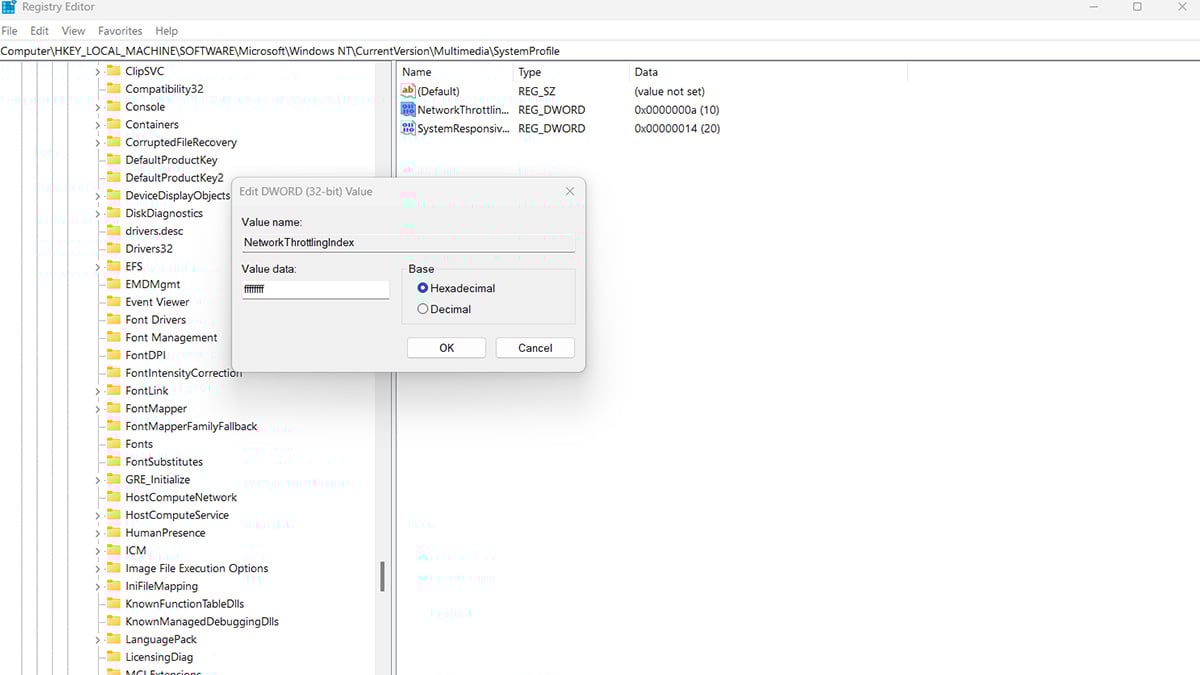Click the DiskDiagnostics folder icon

(x=113, y=214)
